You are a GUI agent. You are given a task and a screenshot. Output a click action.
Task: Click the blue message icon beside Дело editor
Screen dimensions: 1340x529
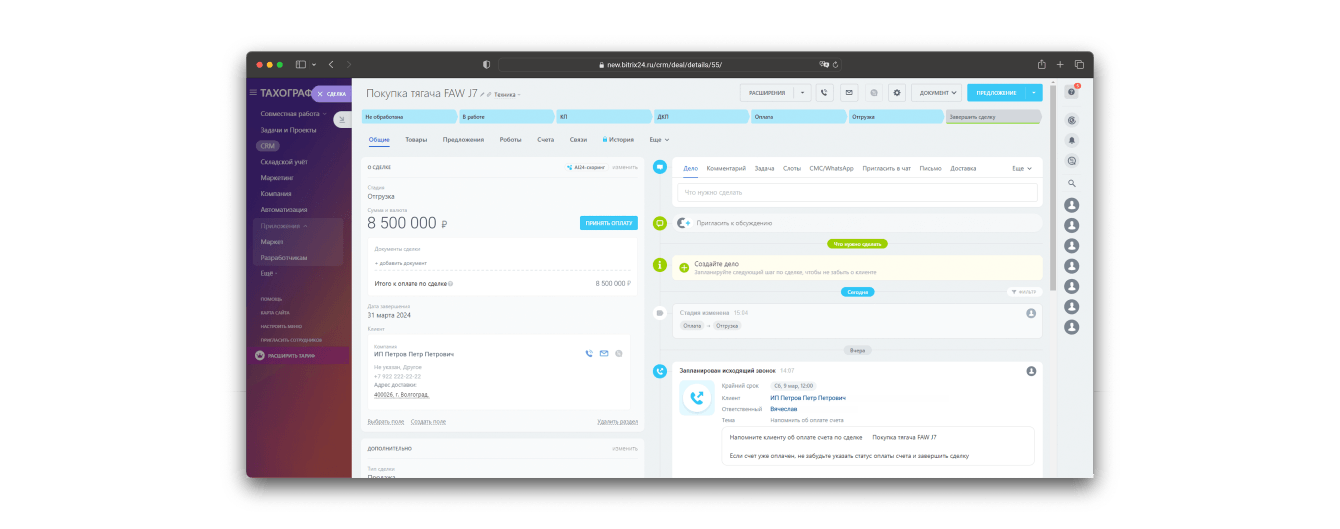tap(659, 167)
